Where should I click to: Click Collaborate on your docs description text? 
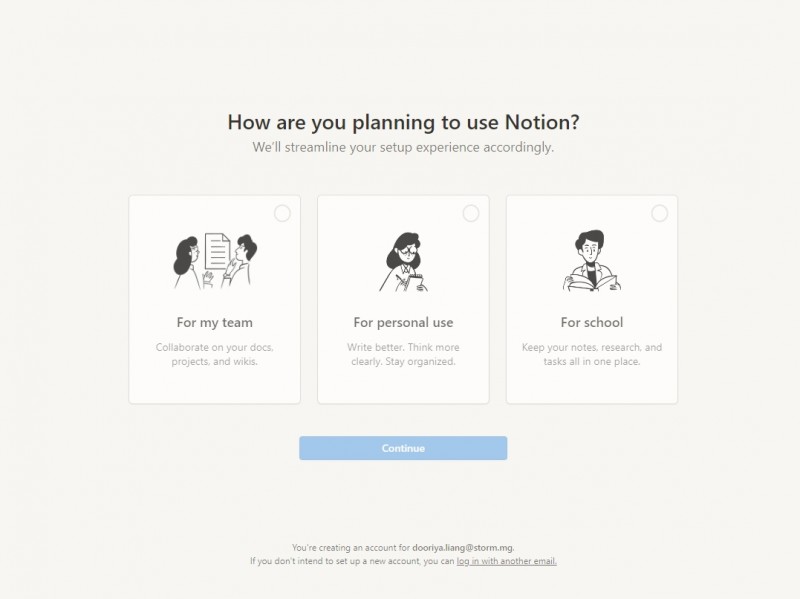point(215,354)
